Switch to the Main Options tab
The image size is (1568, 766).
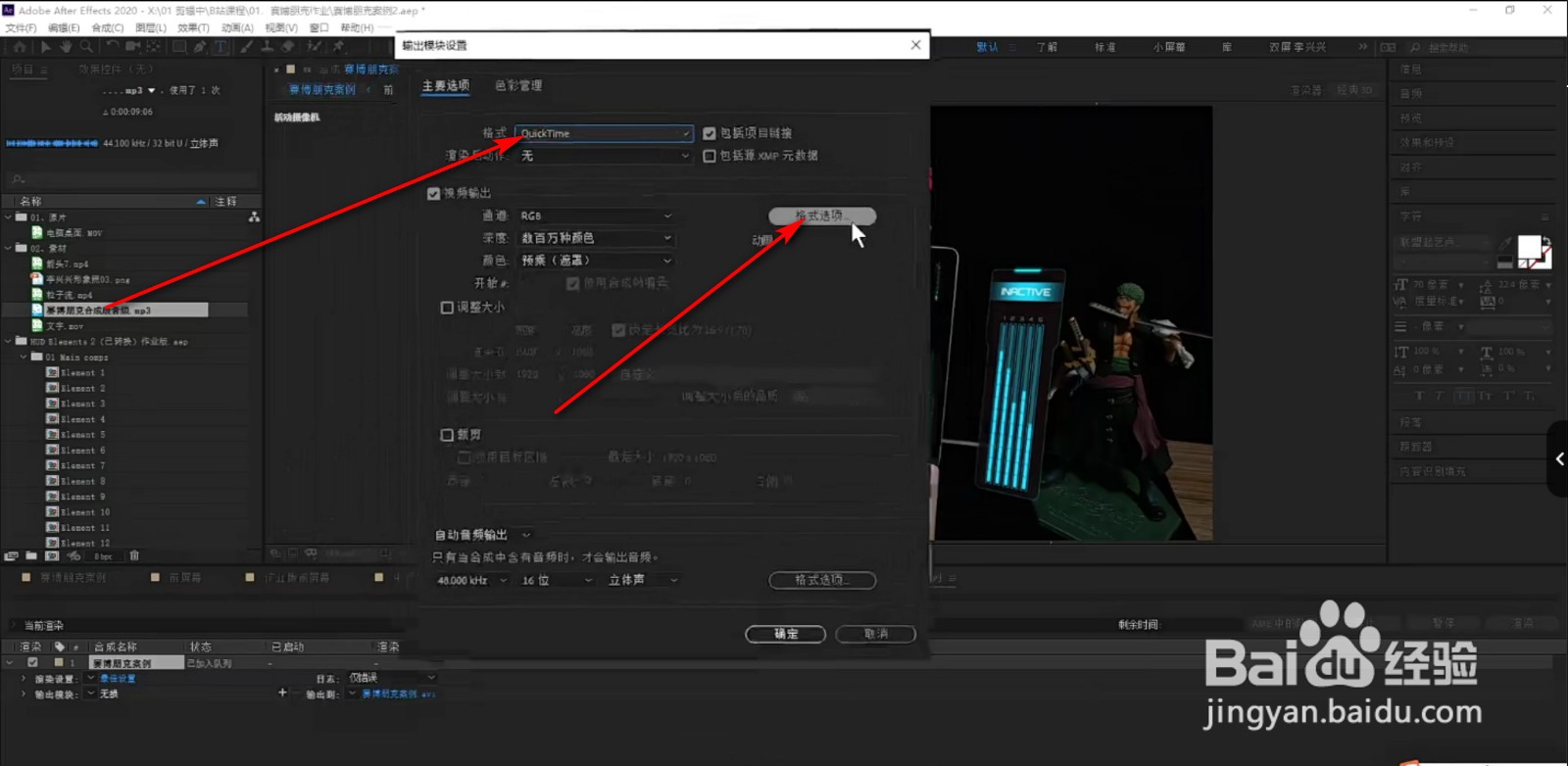[446, 86]
